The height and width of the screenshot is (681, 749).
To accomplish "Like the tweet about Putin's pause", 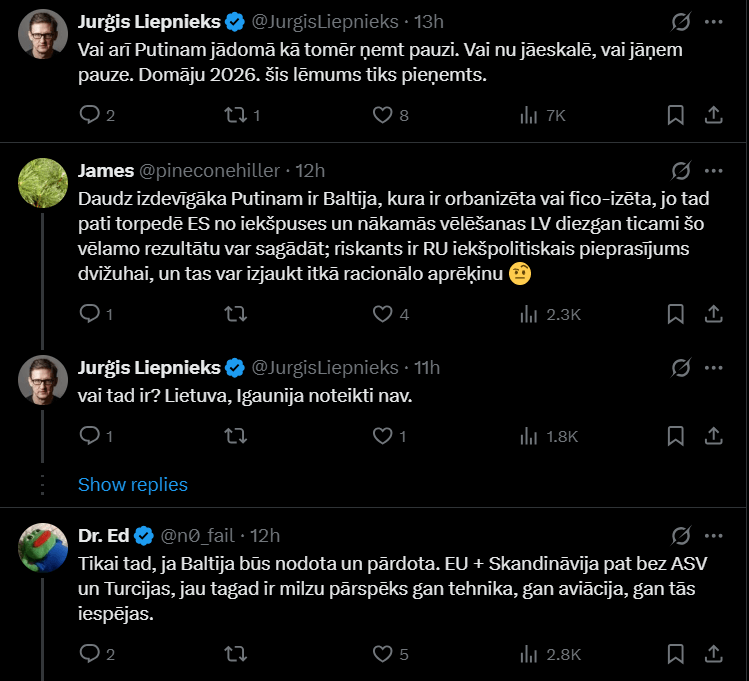I will pyautogui.click(x=382, y=115).
